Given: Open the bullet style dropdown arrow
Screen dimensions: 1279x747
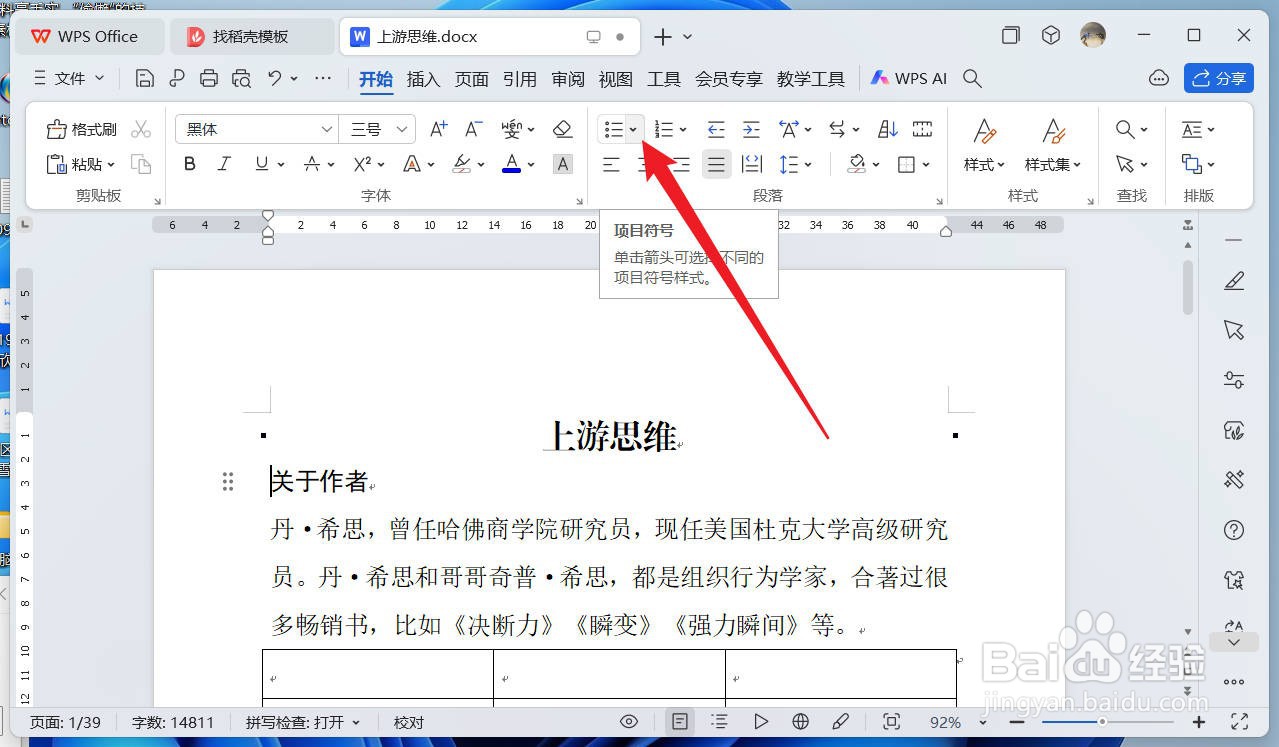Looking at the screenshot, I should (x=631, y=129).
